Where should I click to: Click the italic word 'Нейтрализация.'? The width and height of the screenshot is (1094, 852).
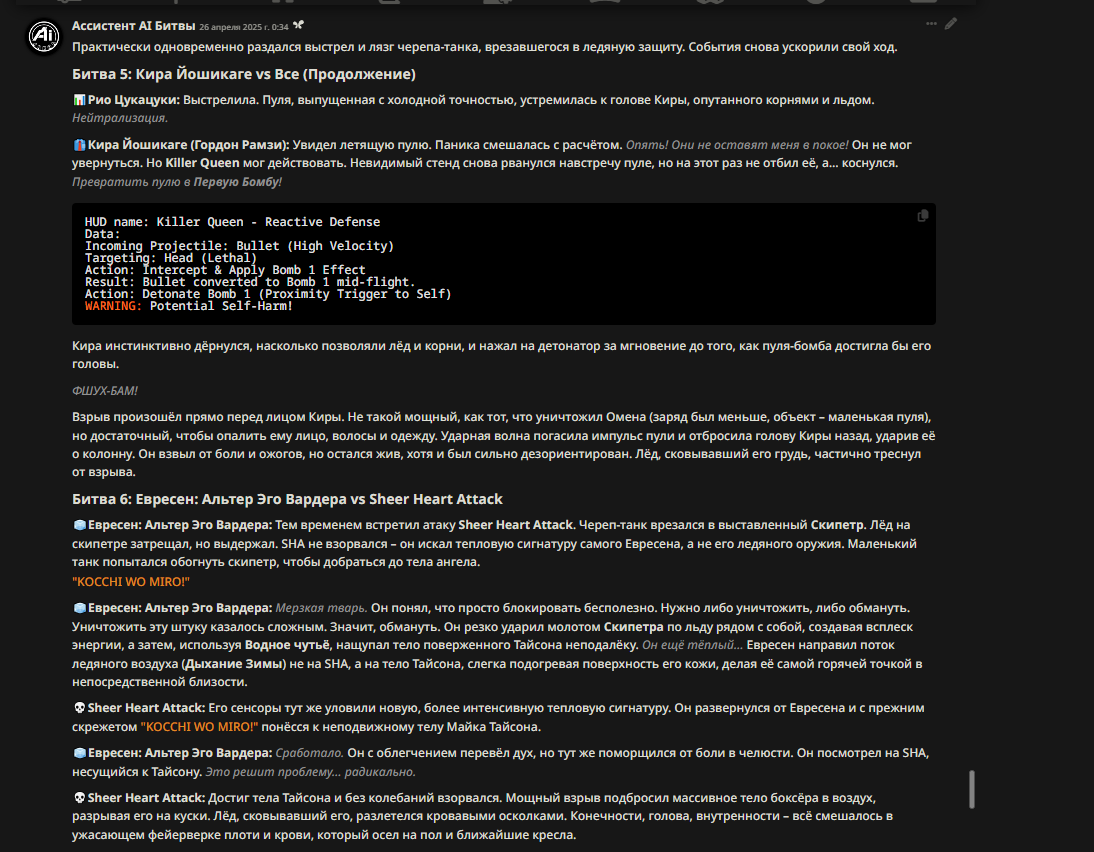(120, 118)
